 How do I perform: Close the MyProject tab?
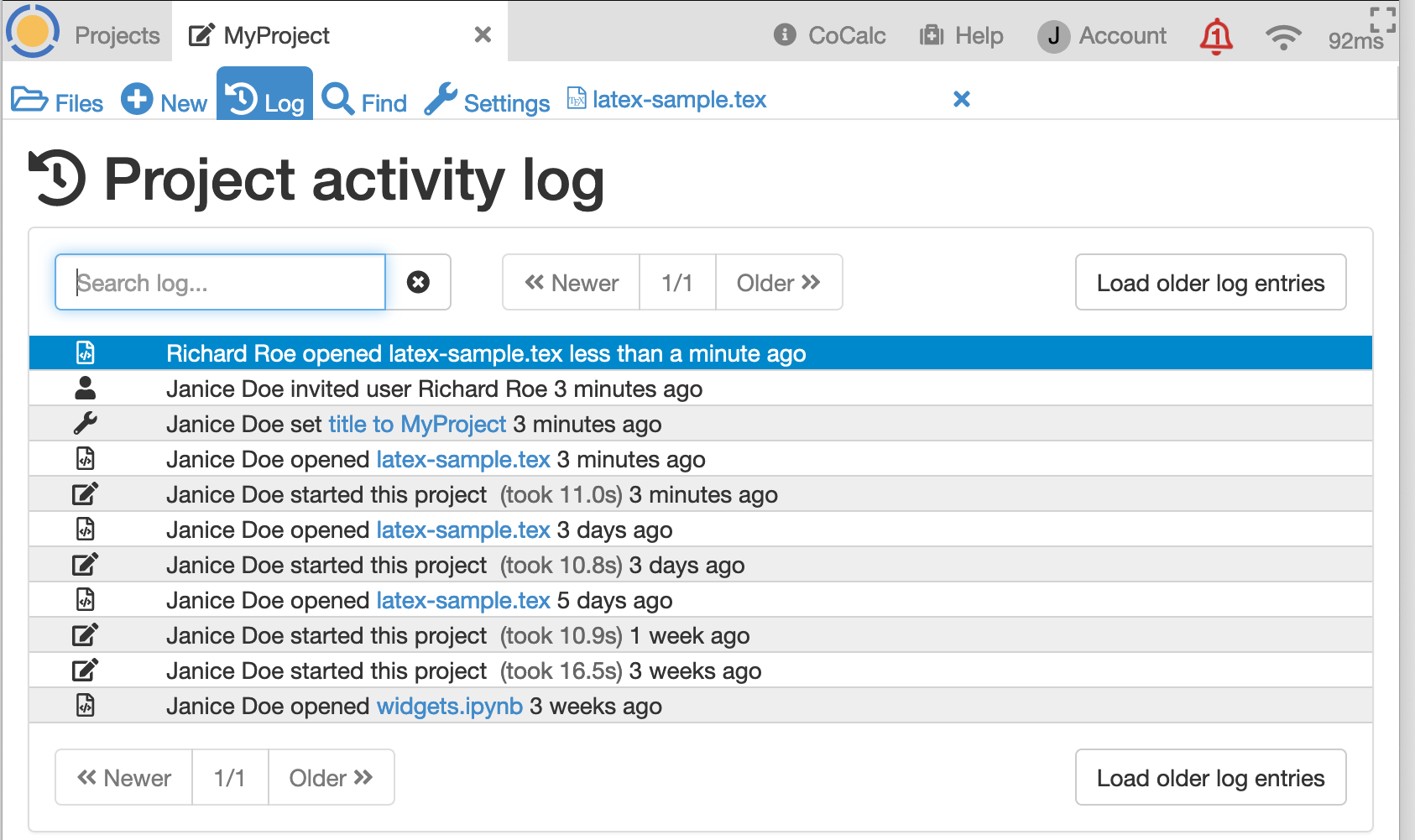click(483, 34)
